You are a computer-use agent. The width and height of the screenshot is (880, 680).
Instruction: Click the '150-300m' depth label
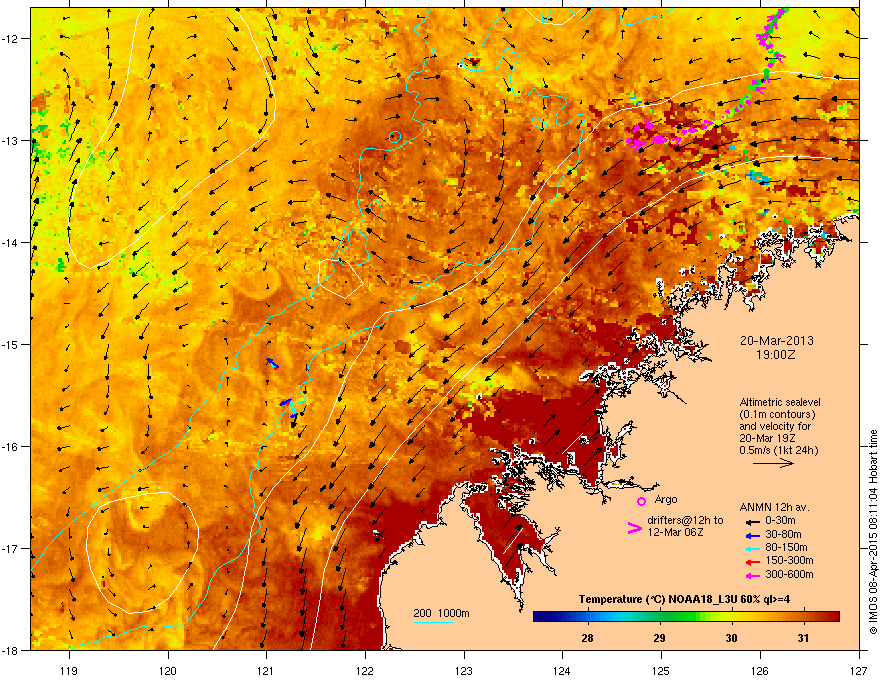(x=789, y=560)
